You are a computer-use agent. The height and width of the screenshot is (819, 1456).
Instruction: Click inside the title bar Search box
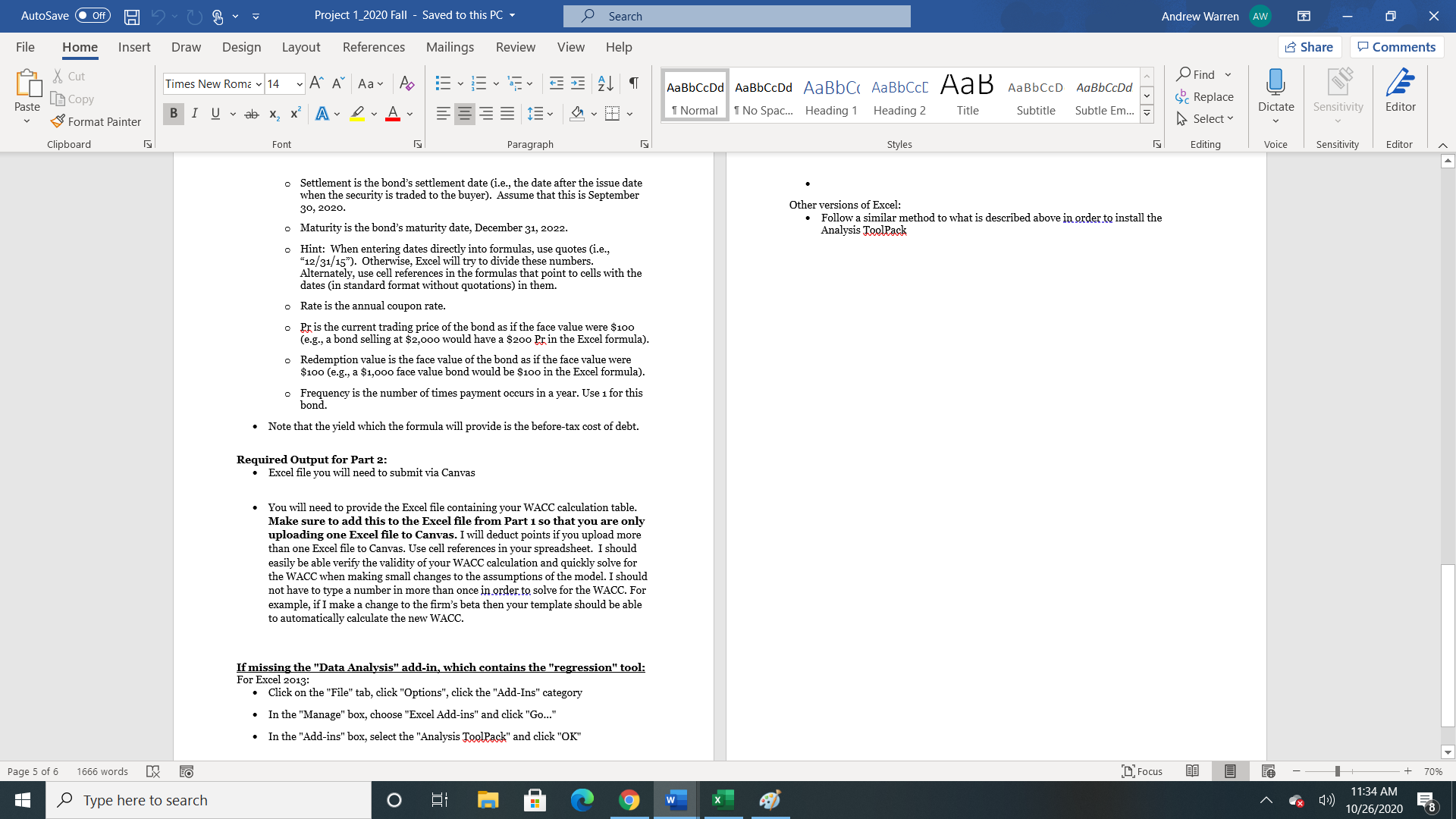(736, 16)
